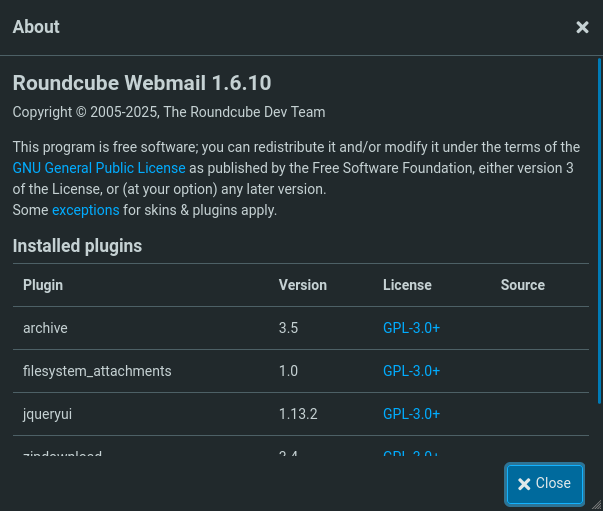
Task: Click the Plugin column header
Action: coord(43,285)
